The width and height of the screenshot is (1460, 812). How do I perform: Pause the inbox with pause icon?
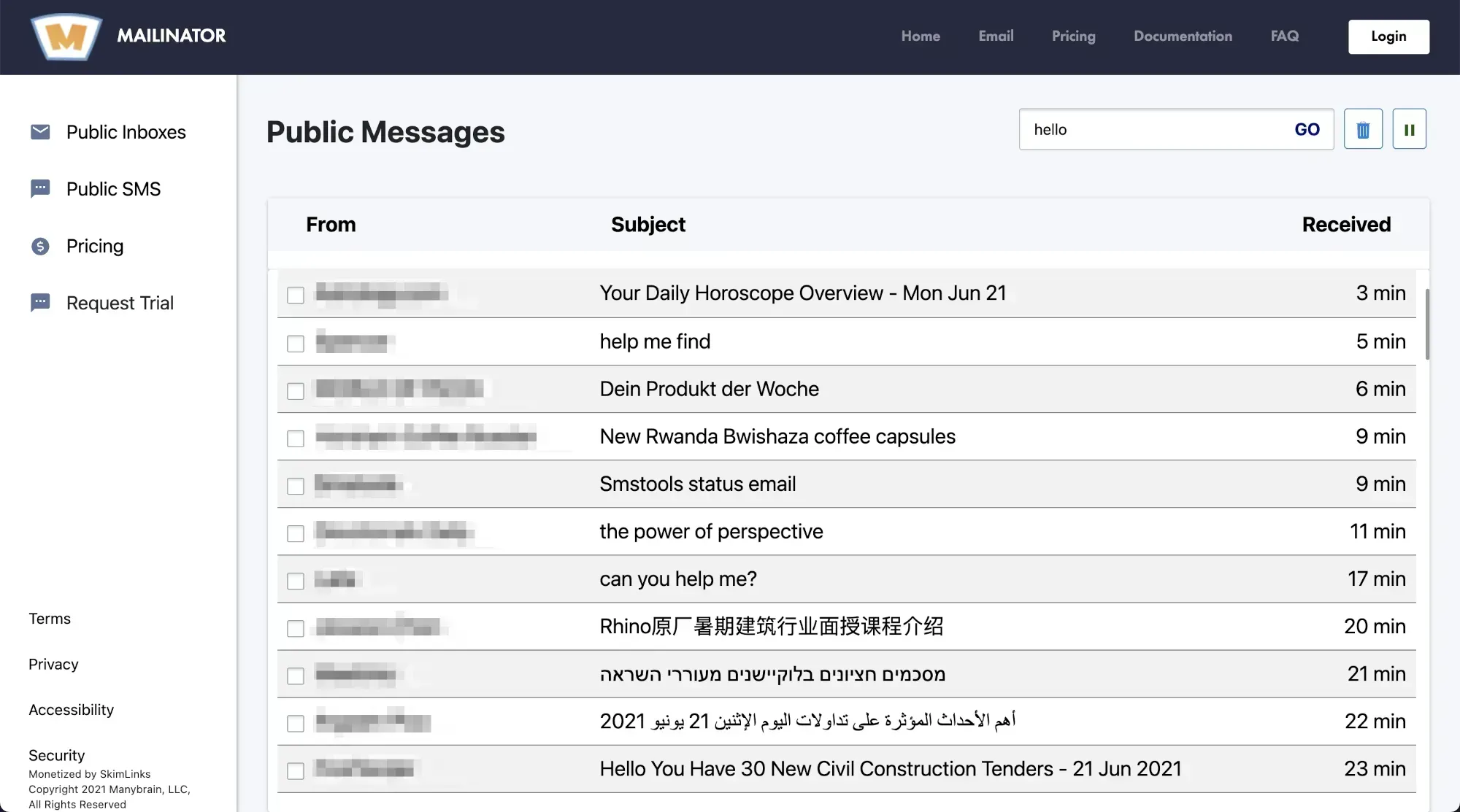1409,130
